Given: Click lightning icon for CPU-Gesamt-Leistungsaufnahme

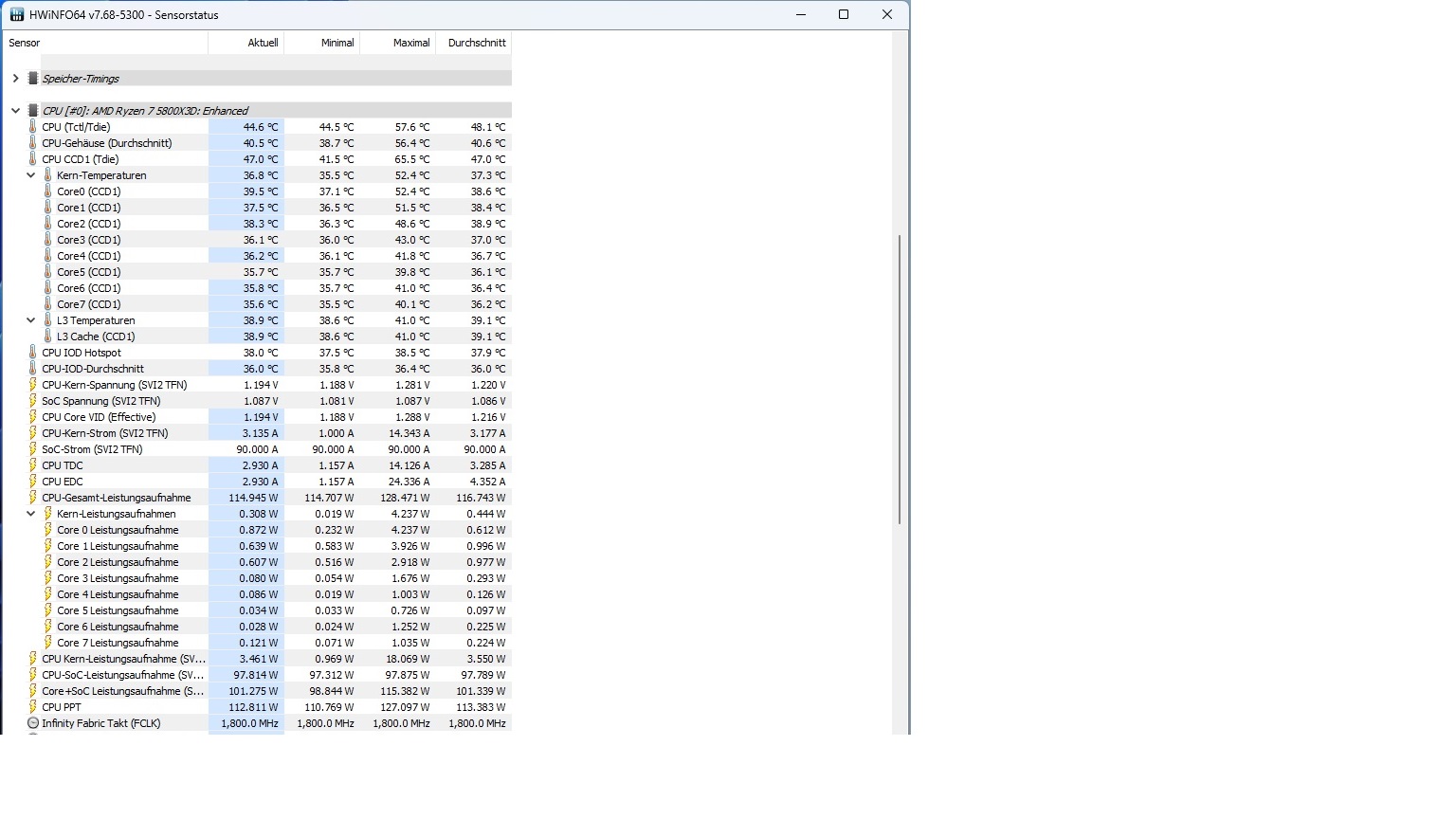Looking at the screenshot, I should pos(33,498).
